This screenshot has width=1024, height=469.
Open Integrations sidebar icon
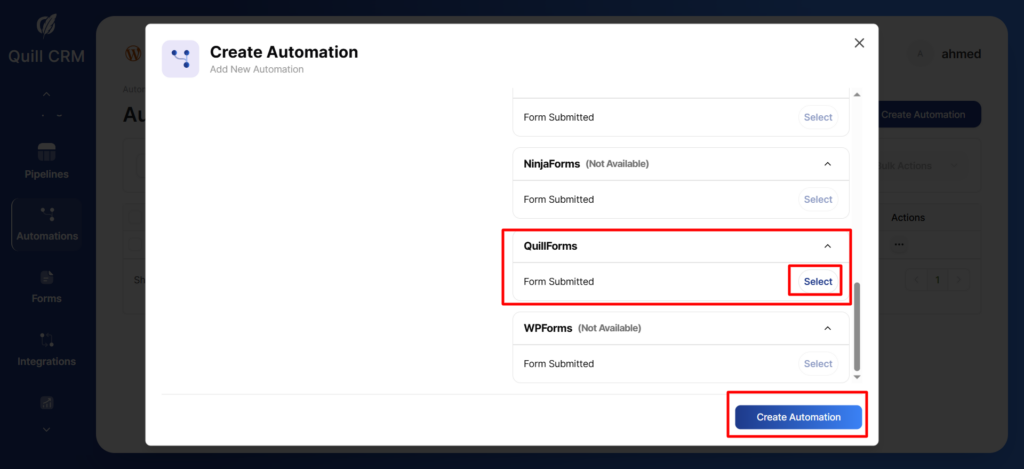tap(46, 340)
